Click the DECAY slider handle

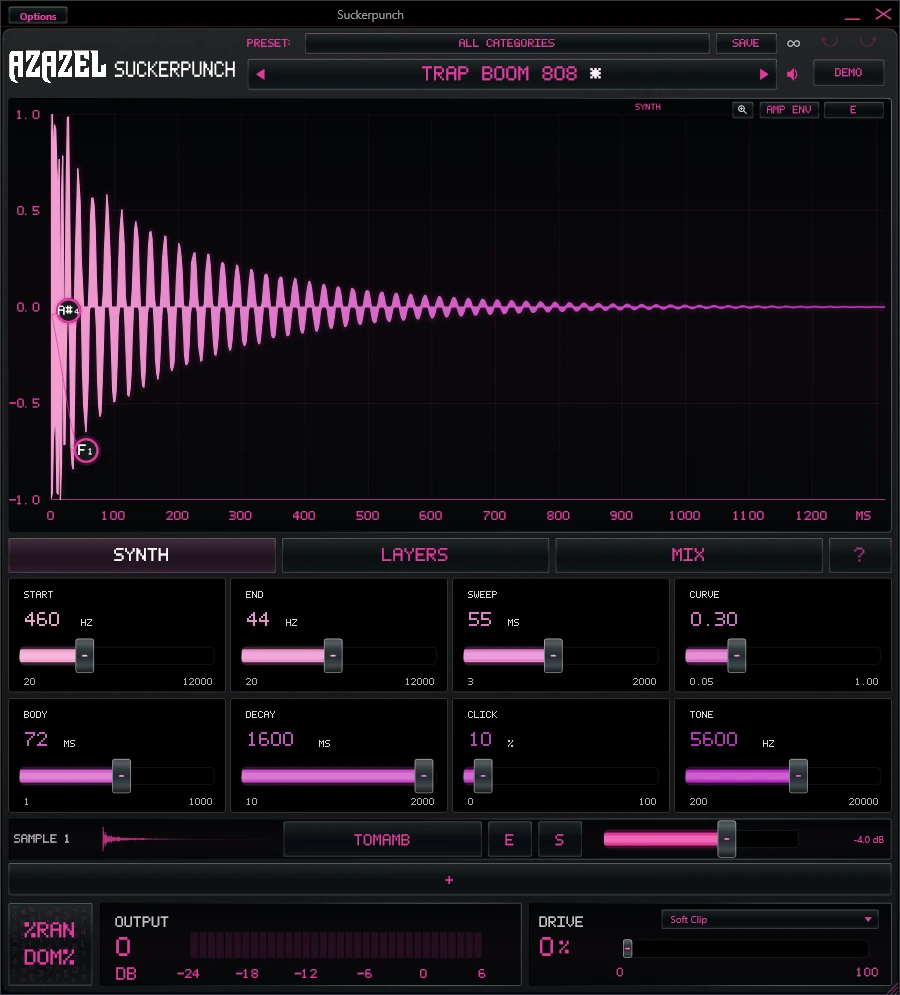coord(424,775)
